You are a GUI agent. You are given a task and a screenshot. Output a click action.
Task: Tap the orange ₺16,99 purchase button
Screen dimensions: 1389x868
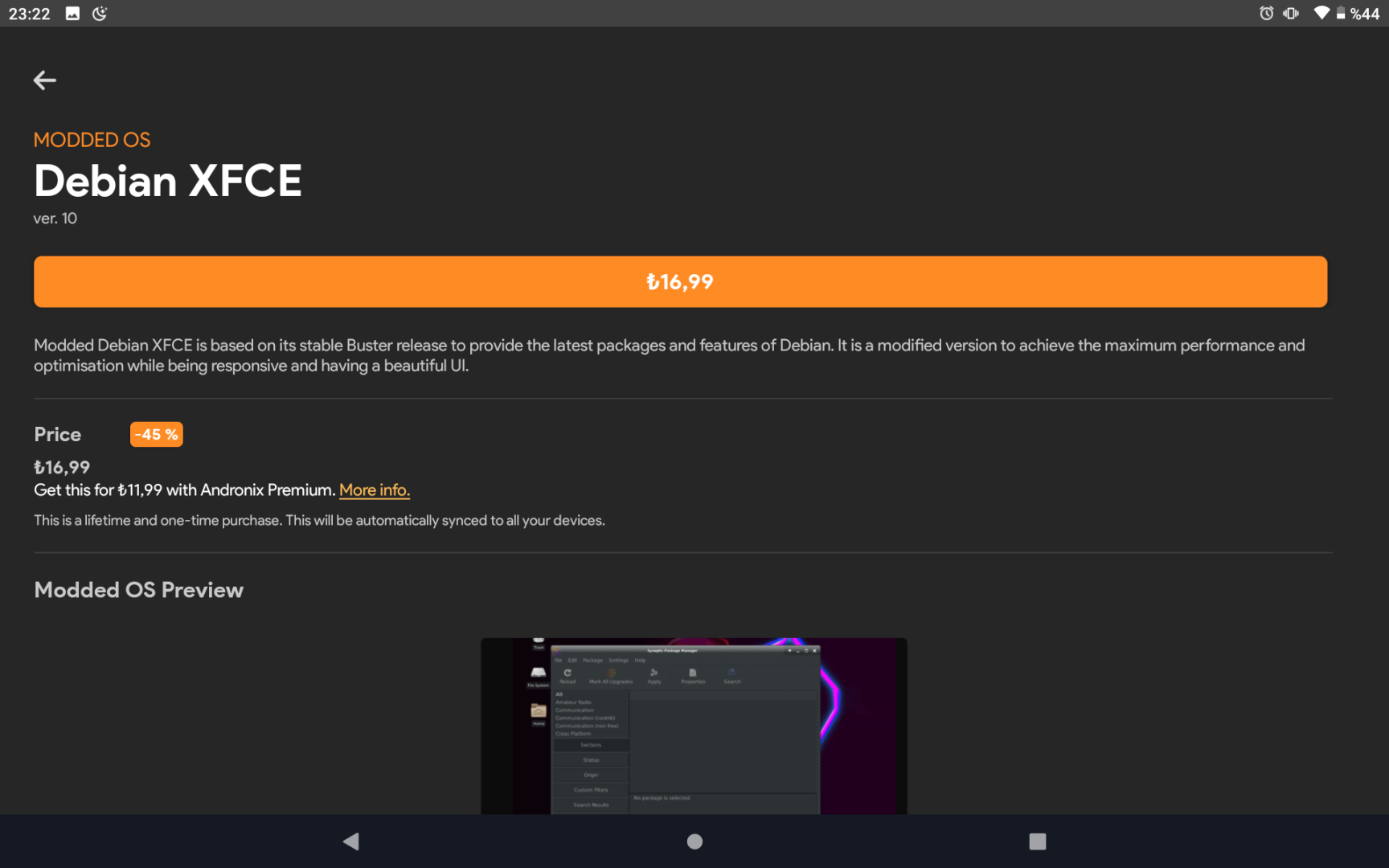pyautogui.click(x=680, y=282)
